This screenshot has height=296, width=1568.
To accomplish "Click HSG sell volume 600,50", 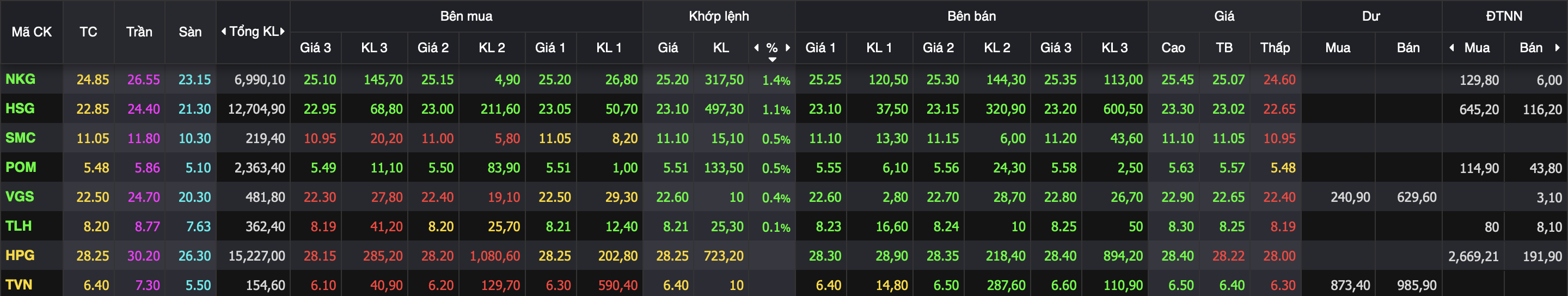I will click(1123, 109).
